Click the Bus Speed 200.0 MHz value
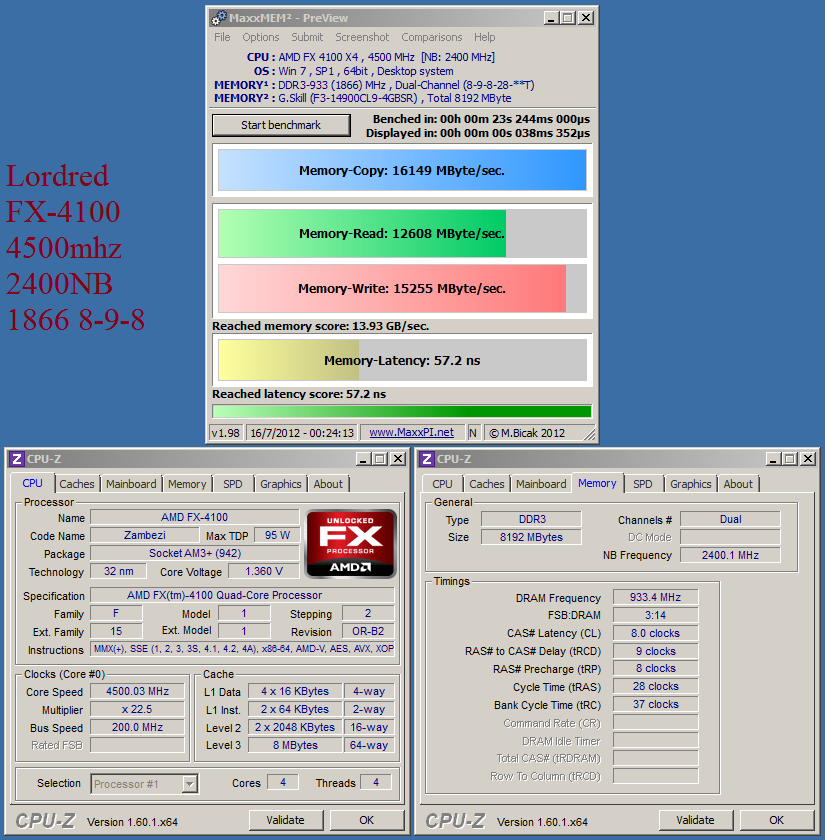This screenshot has height=840, width=825. click(x=137, y=727)
